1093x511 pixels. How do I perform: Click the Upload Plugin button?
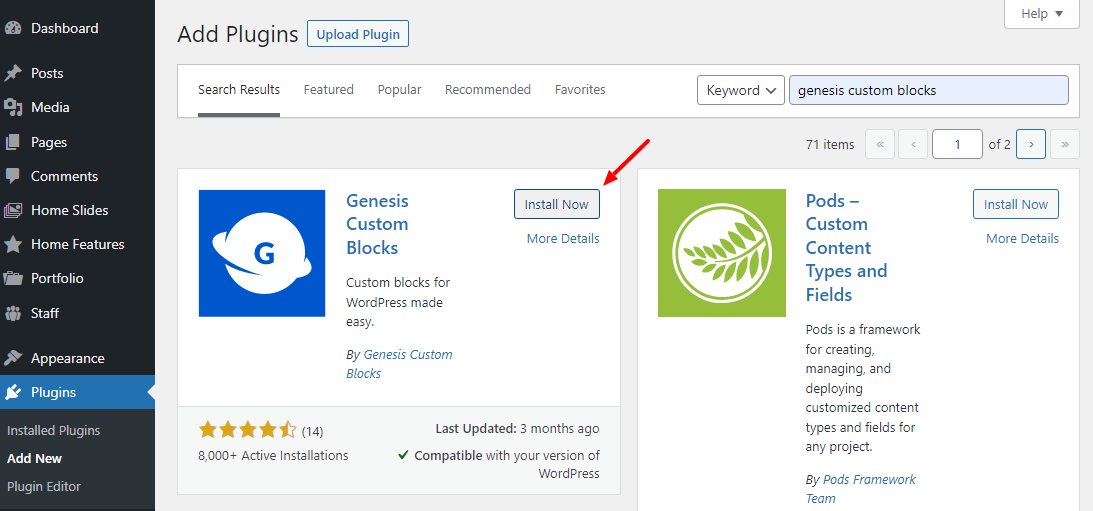tap(358, 34)
